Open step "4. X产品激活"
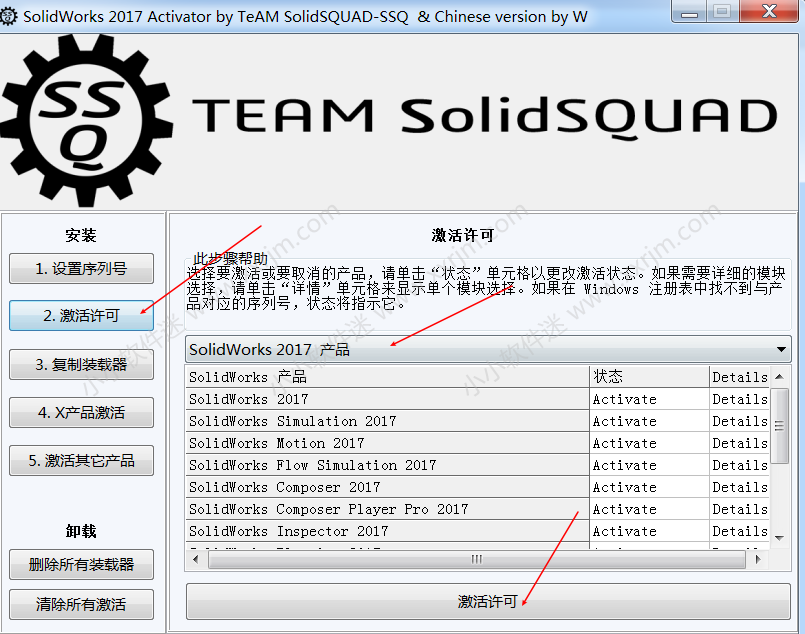Screen dimensions: 805x634 [x=81, y=412]
